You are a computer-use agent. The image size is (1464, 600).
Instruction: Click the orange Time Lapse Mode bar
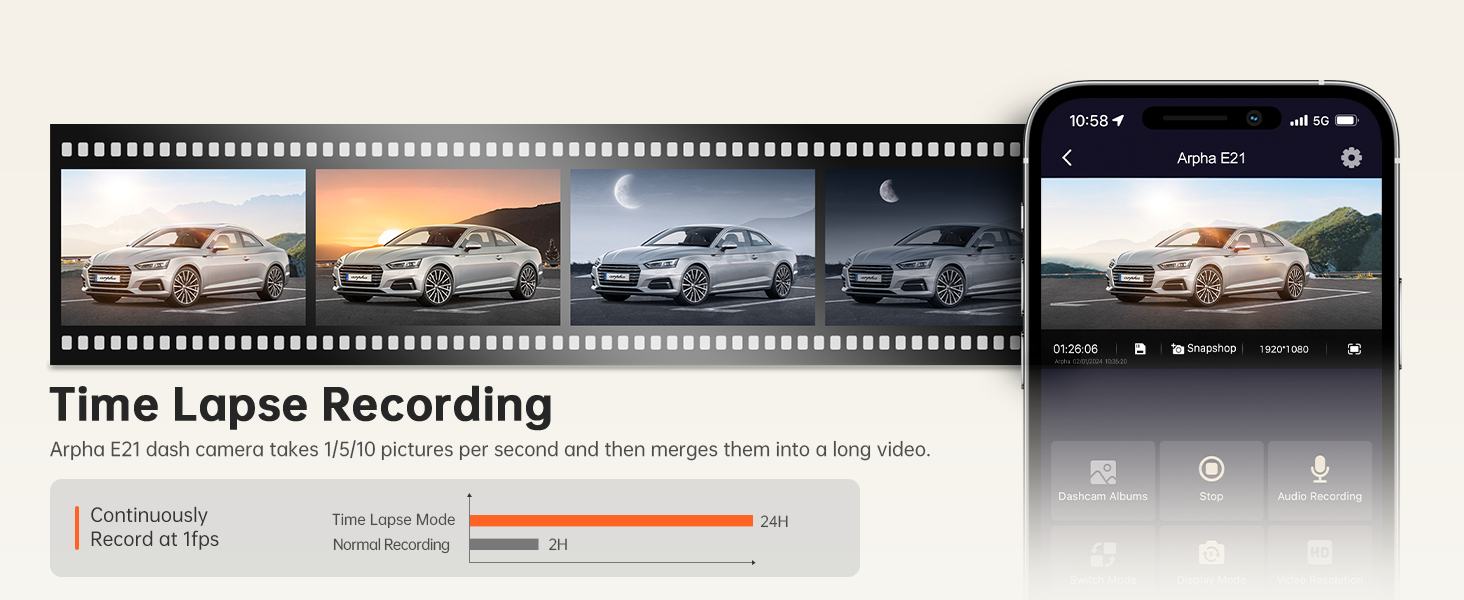(610, 520)
